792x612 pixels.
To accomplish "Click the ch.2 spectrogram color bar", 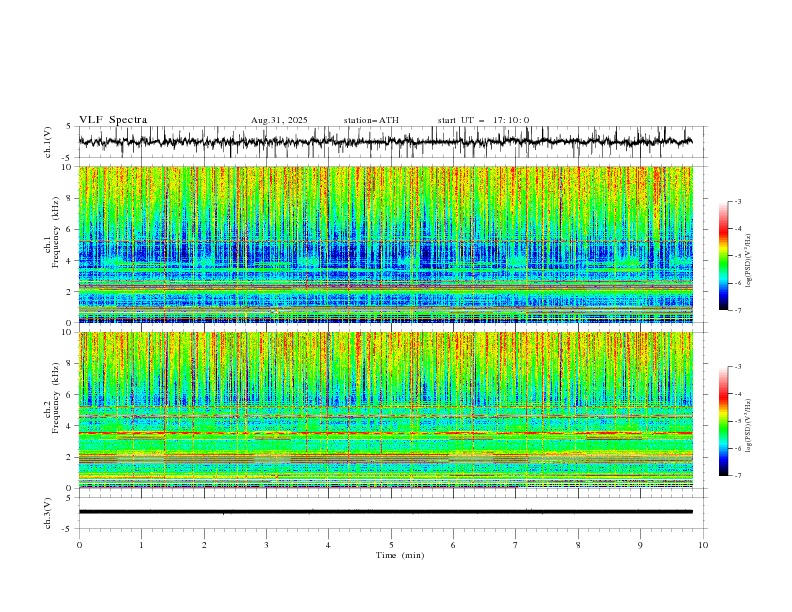I will 723,421.
